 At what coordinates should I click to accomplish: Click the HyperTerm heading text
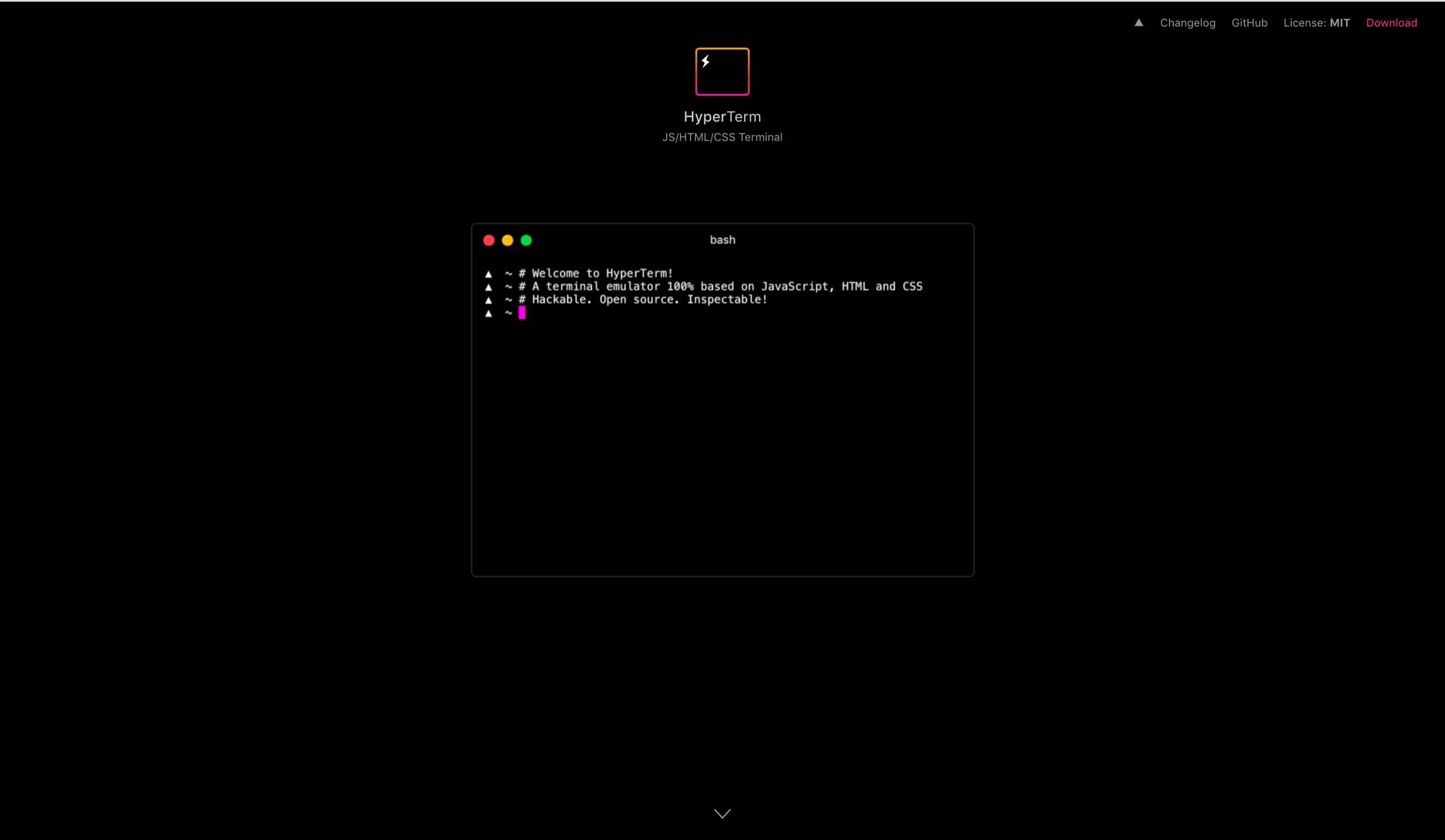(x=722, y=117)
